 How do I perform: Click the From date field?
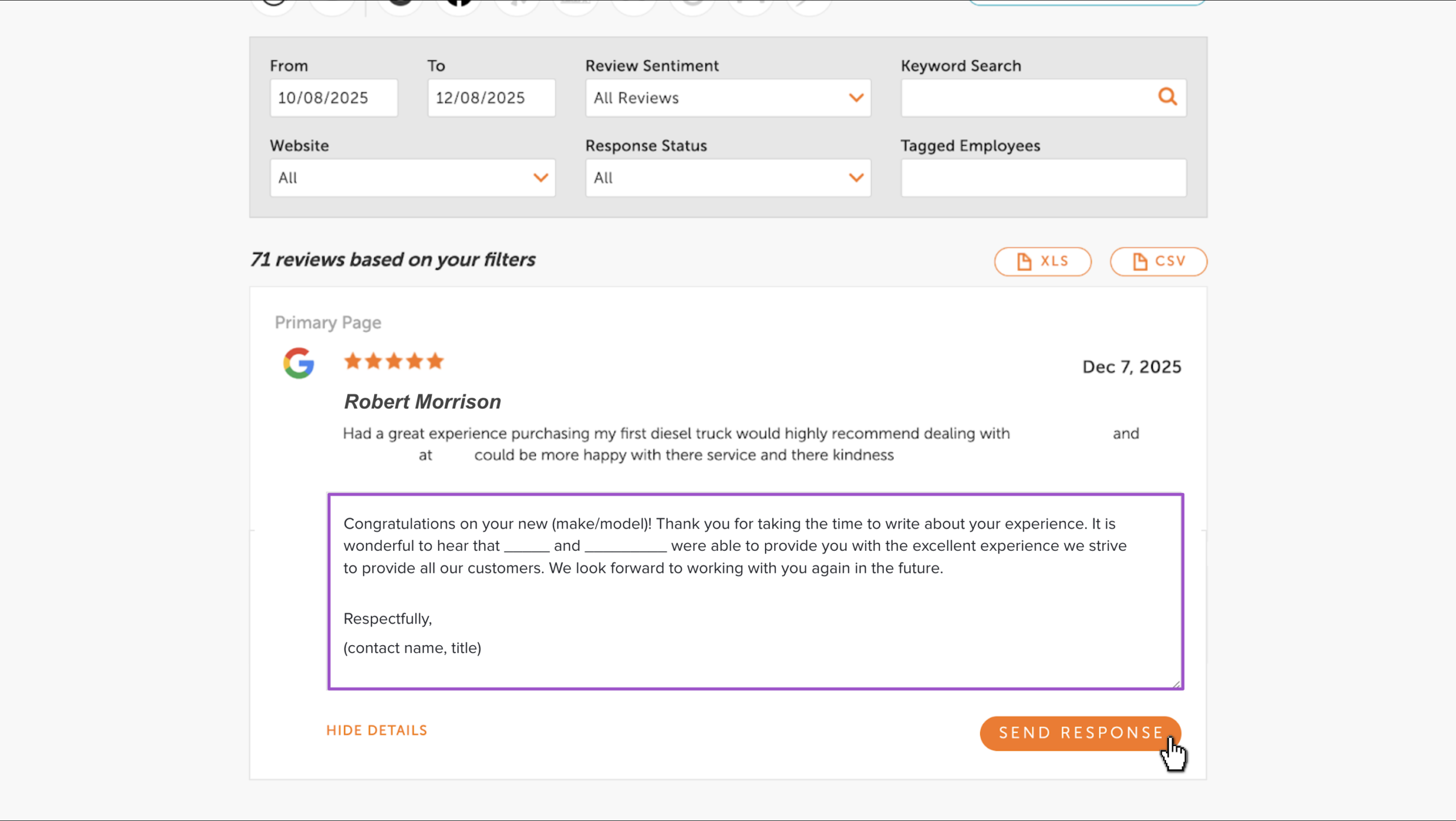point(334,98)
